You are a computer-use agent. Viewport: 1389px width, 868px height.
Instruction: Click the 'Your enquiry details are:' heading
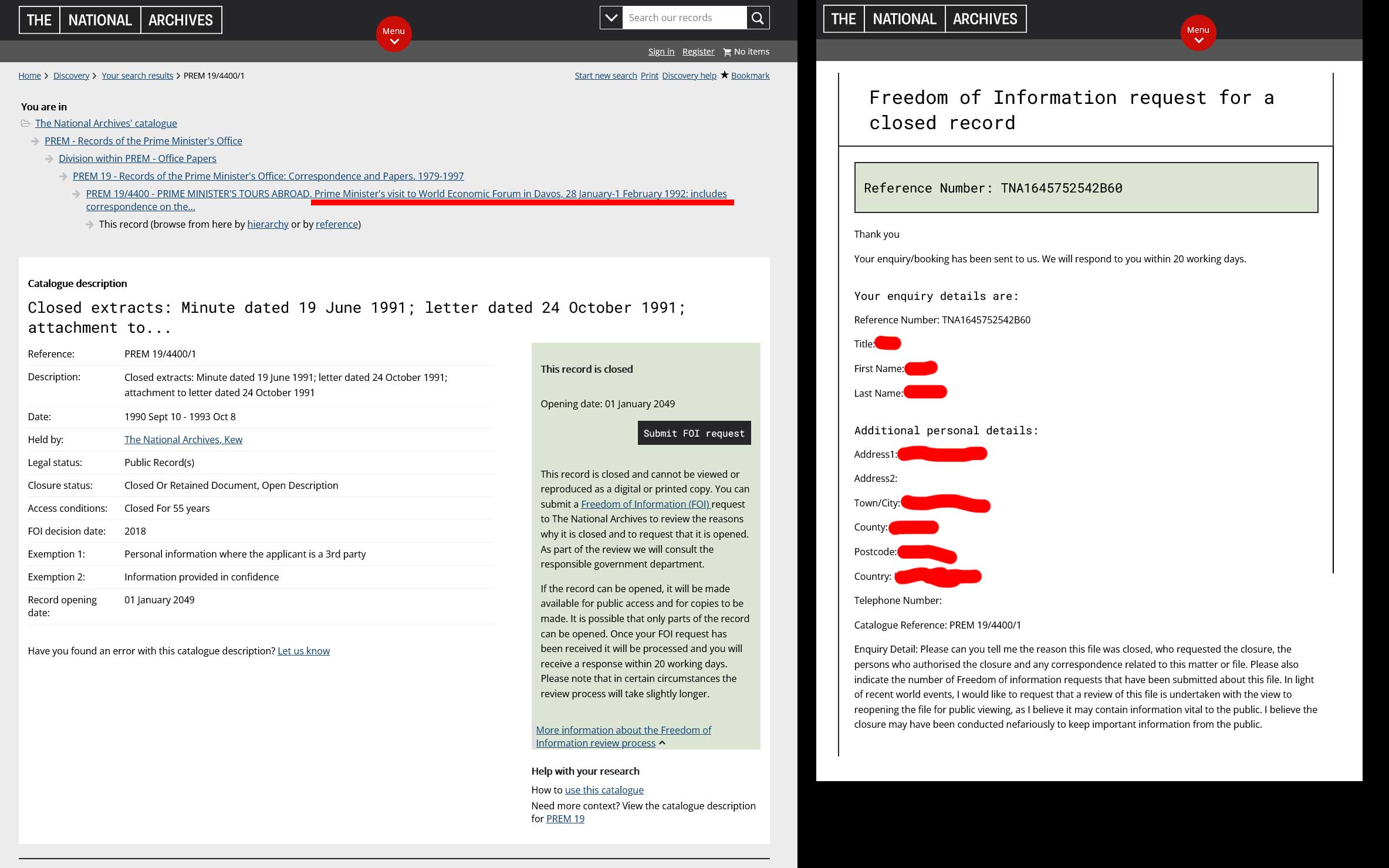[x=936, y=296]
